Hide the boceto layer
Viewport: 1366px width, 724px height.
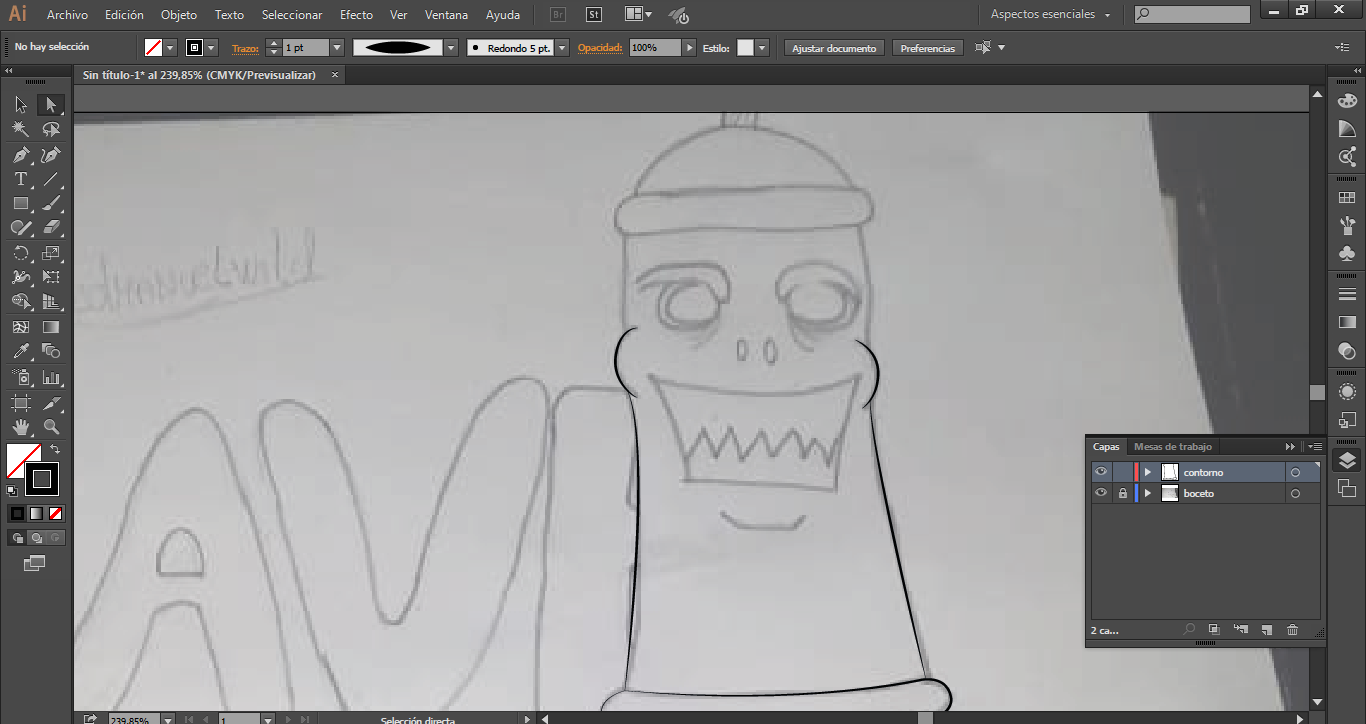coord(1101,493)
